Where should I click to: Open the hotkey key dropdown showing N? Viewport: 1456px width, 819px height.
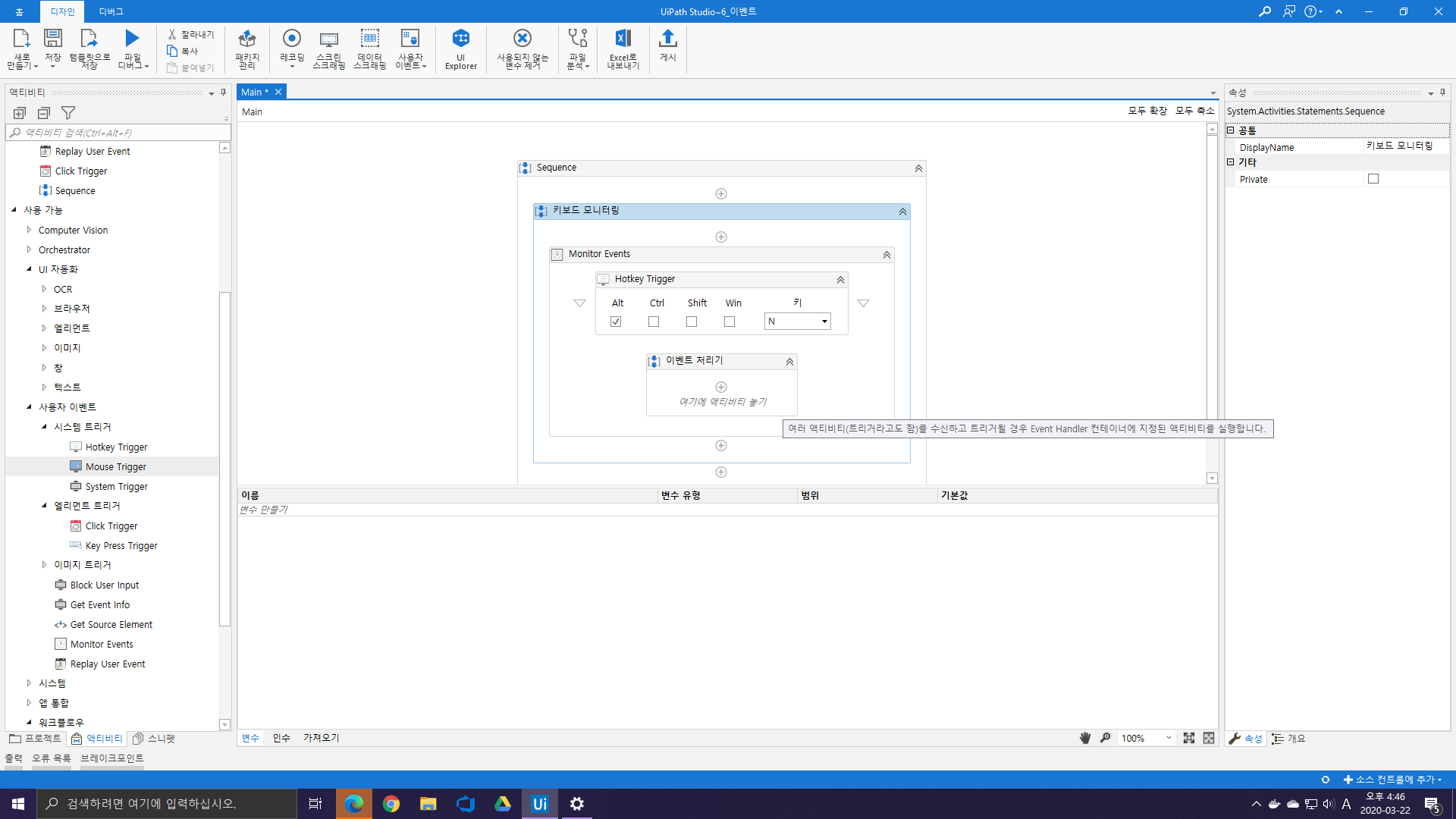pos(824,322)
